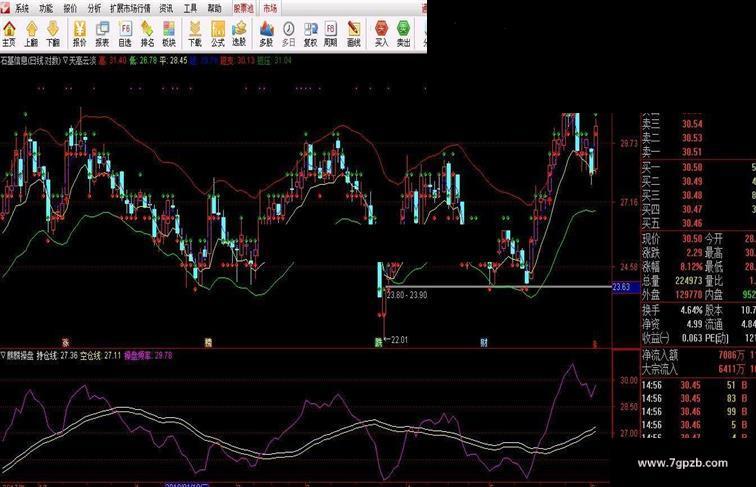
Task: Open the 帮助 menu
Action: coord(214,8)
